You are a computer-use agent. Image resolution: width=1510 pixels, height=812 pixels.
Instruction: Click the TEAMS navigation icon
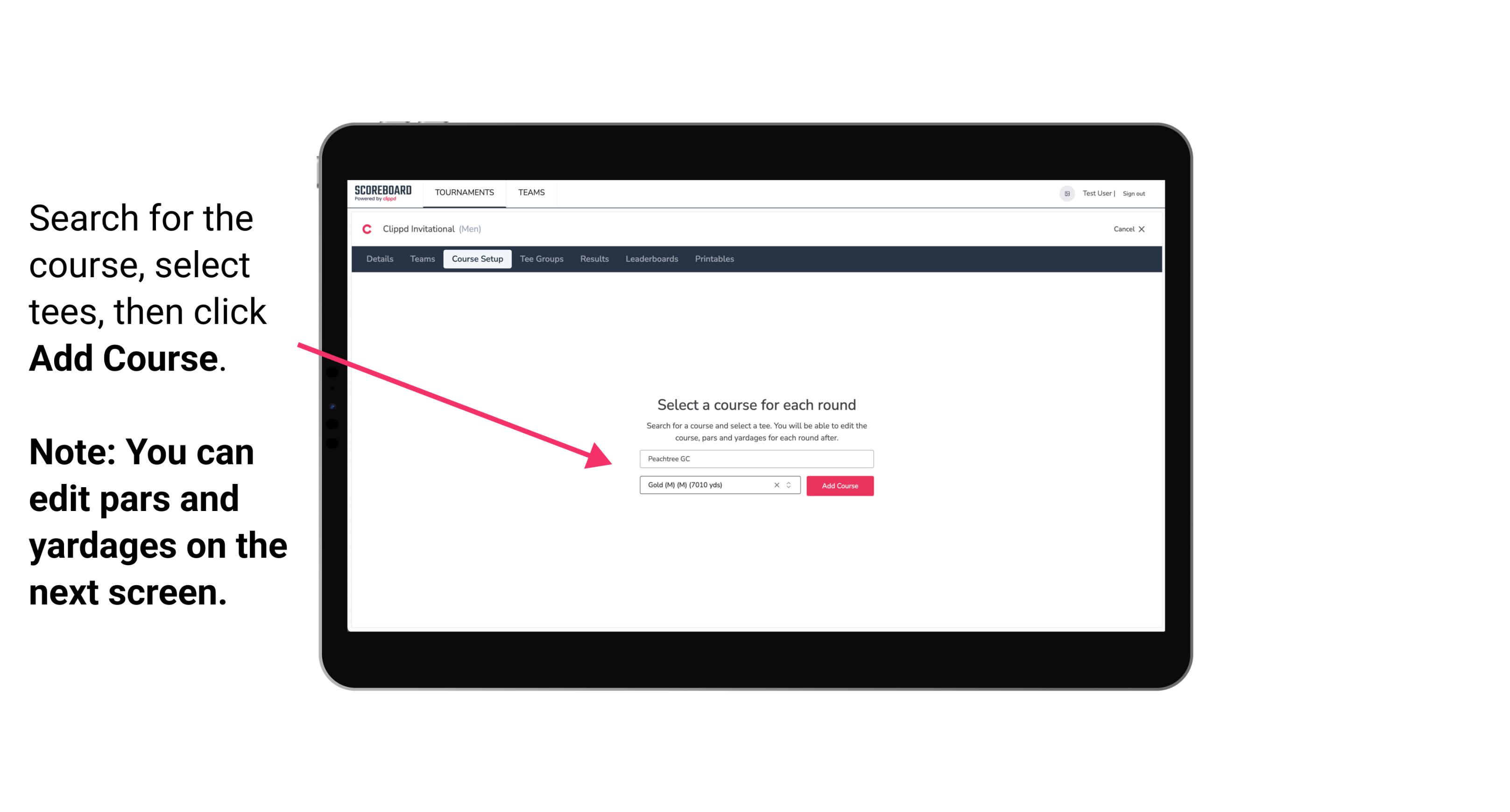(530, 192)
